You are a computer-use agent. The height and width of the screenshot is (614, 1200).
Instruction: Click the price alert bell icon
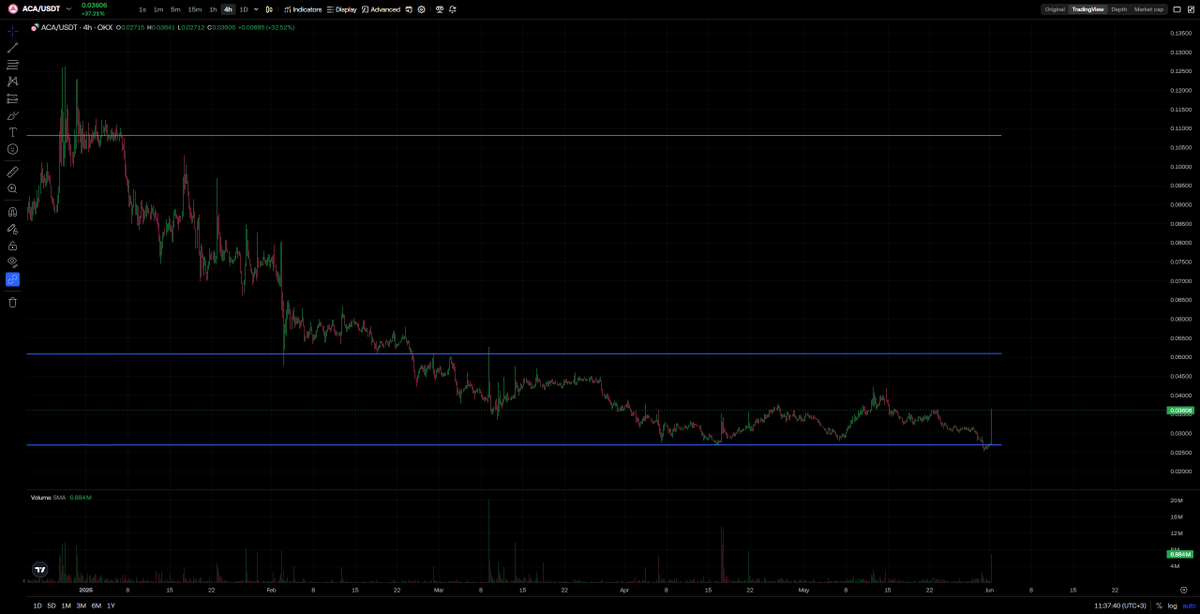[x=453, y=9]
